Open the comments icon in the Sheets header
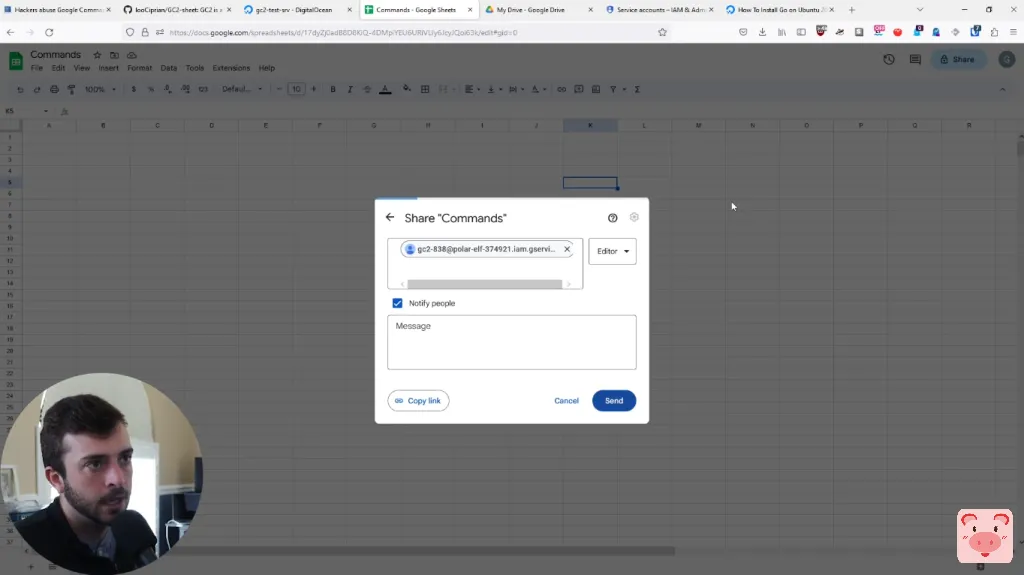This screenshot has height=575, width=1024. pos(915,60)
